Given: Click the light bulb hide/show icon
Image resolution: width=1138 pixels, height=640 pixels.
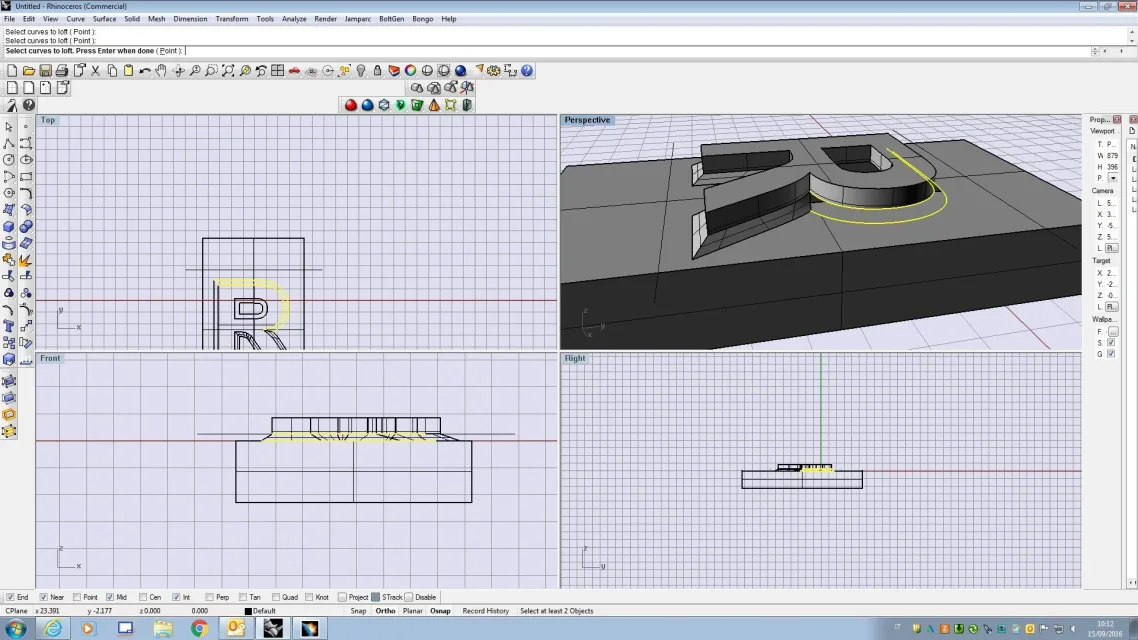Looking at the screenshot, I should (x=361, y=70).
